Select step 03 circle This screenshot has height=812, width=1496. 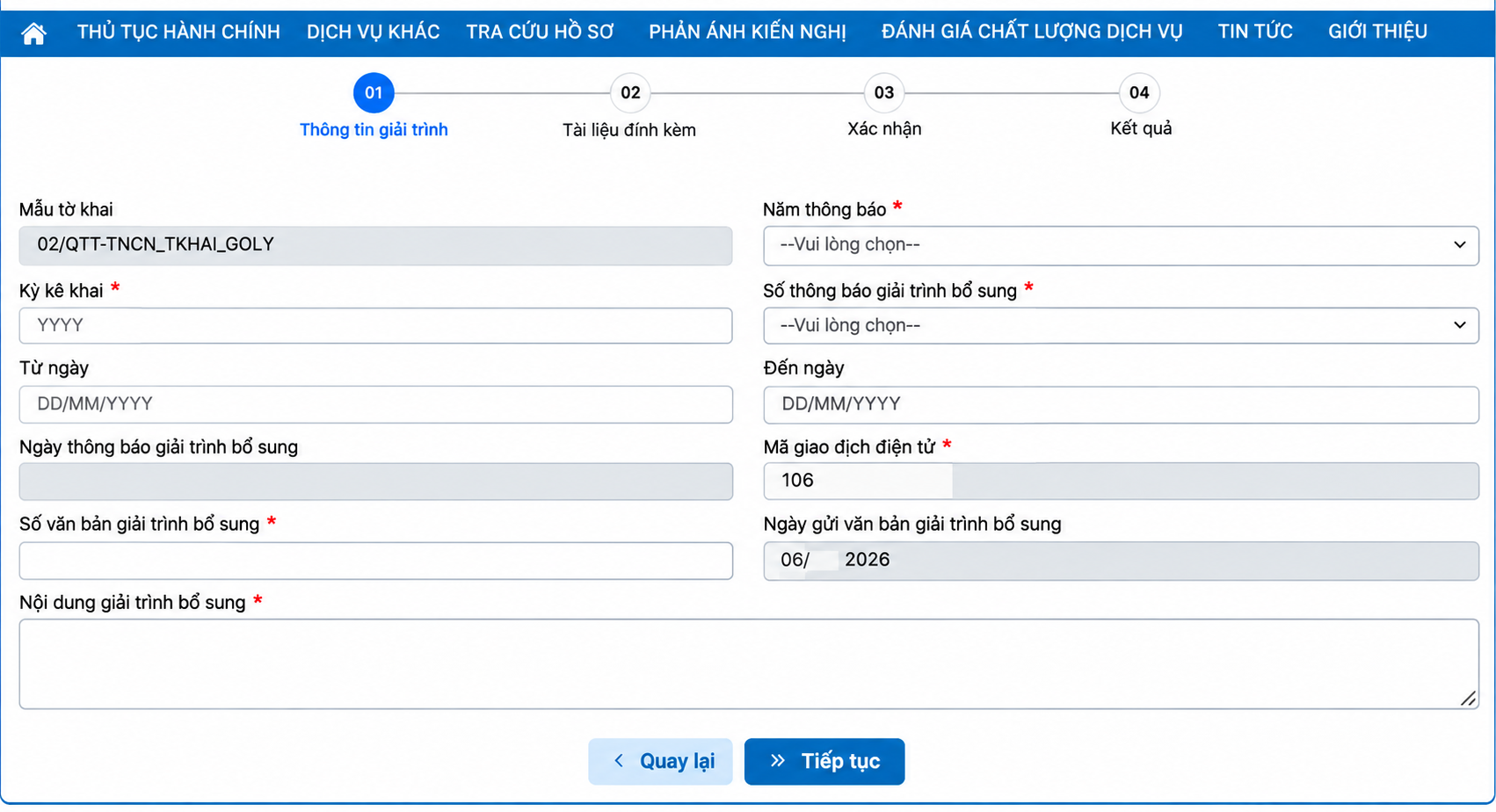tap(884, 92)
